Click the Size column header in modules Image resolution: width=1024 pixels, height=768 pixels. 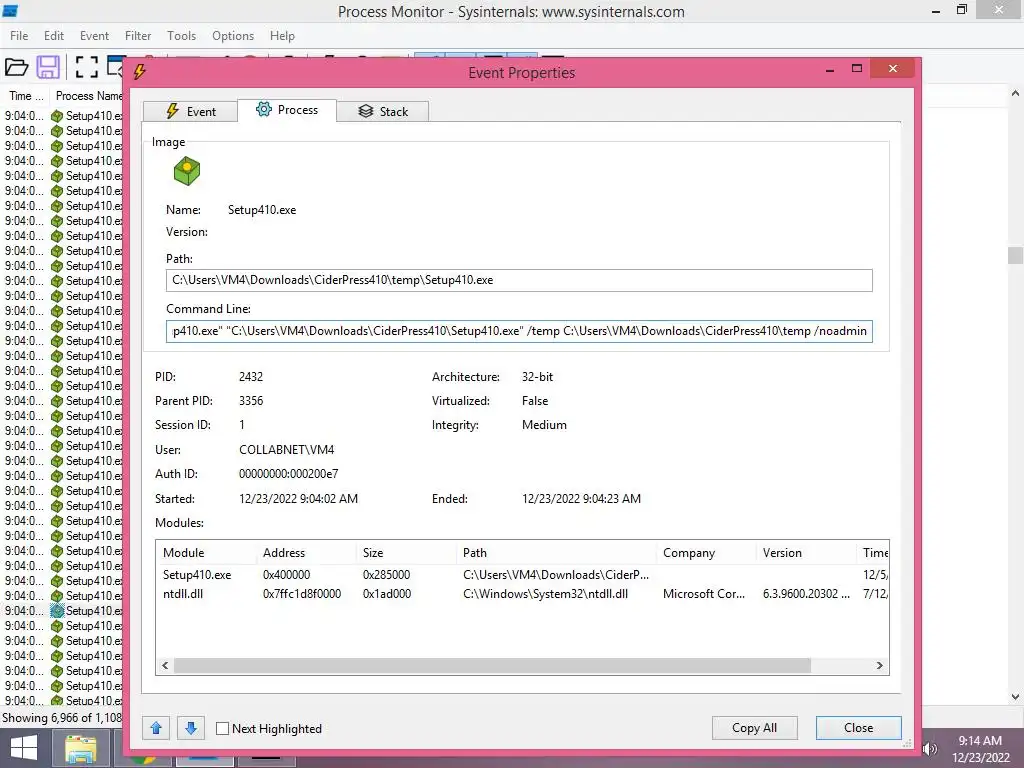click(406, 552)
